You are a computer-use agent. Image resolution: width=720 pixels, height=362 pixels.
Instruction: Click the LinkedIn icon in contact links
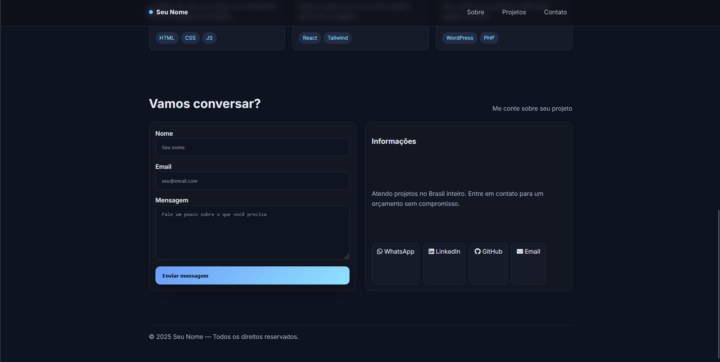(x=431, y=251)
